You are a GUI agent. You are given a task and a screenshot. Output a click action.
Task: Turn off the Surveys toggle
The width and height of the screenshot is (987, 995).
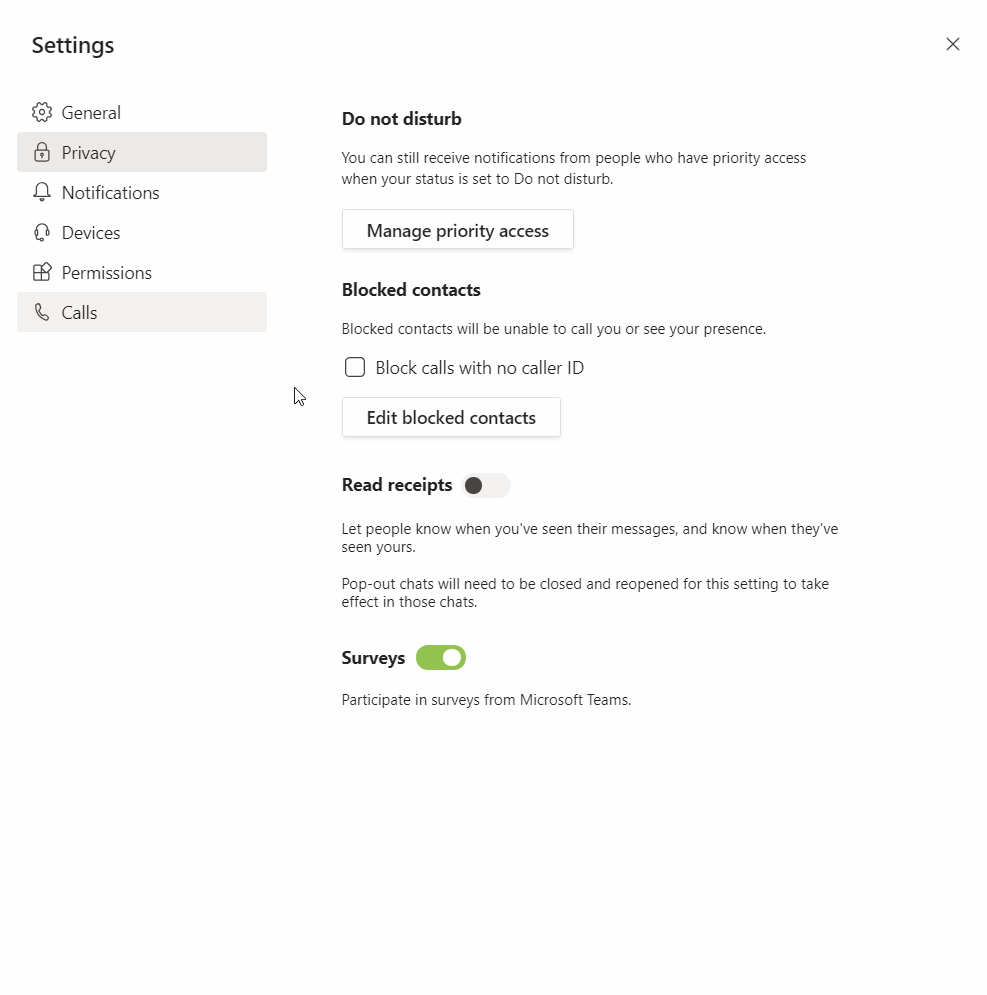[x=441, y=657]
